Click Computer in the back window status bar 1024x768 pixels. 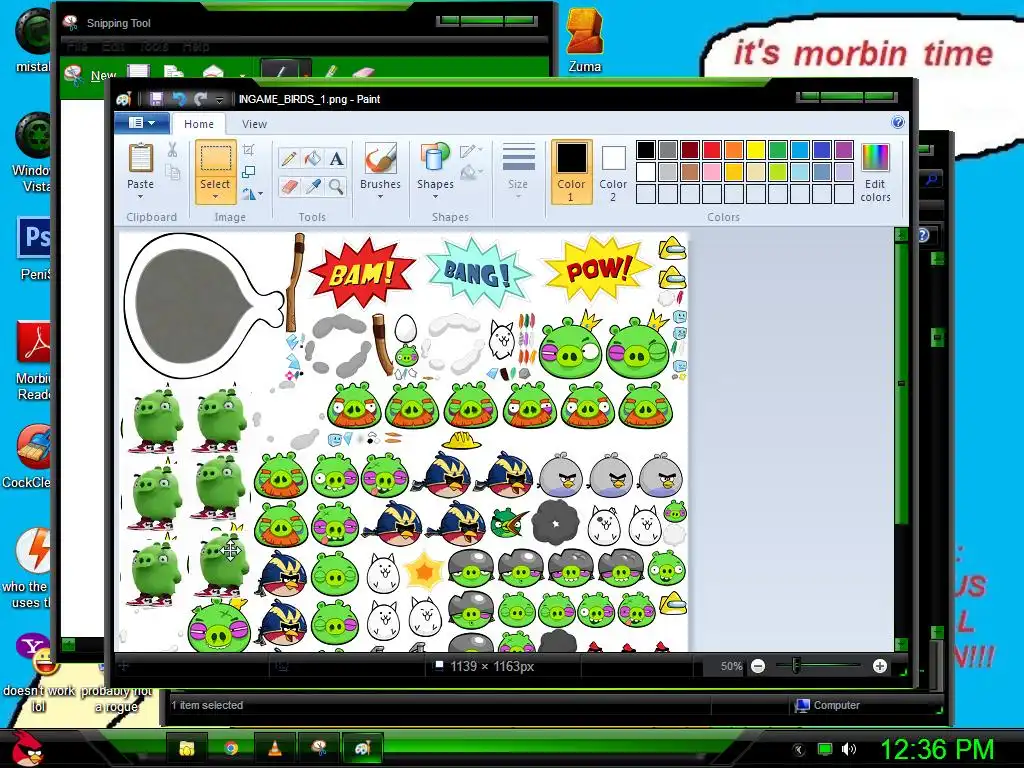click(x=827, y=705)
